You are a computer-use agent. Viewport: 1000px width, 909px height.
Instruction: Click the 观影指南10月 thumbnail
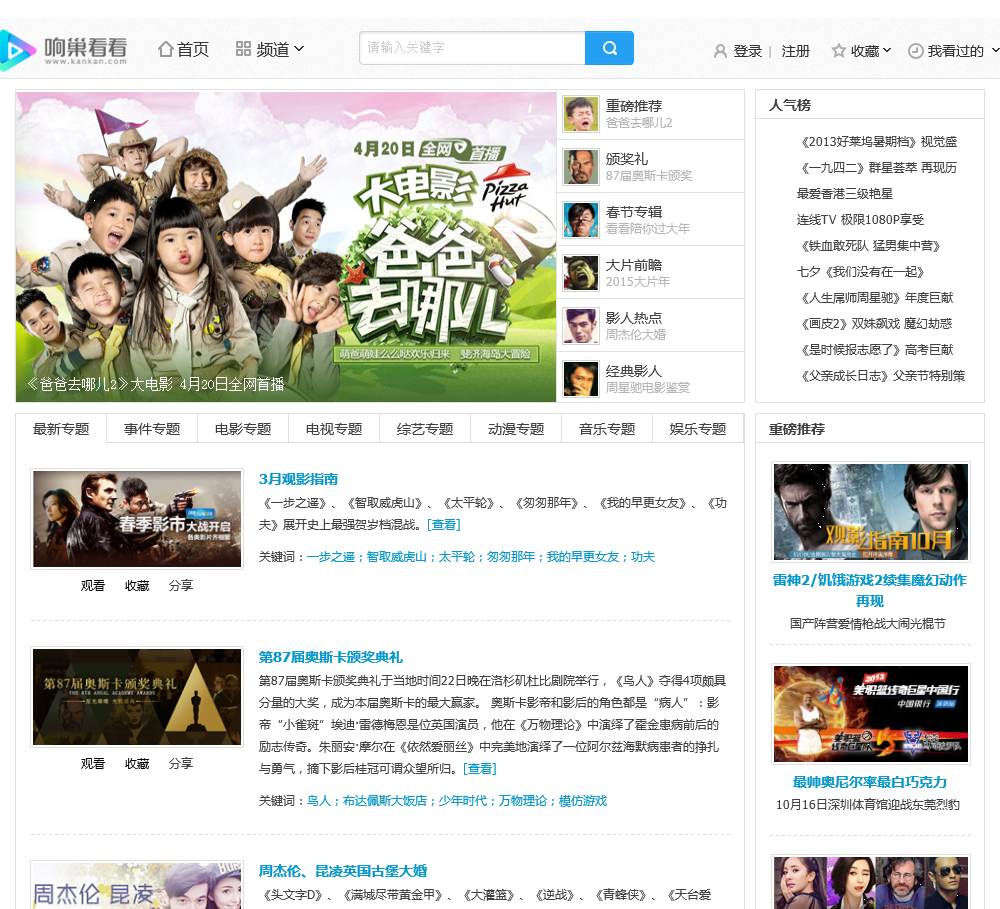[871, 512]
